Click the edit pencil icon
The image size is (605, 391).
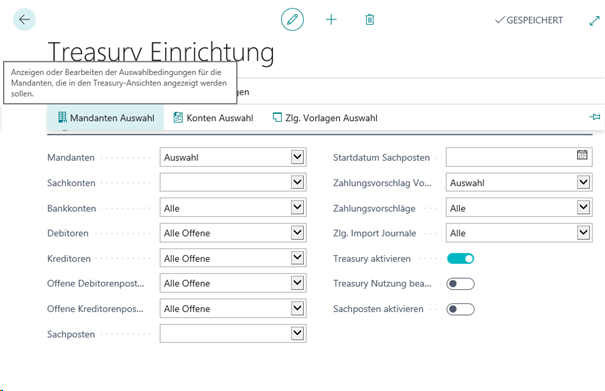click(x=292, y=19)
